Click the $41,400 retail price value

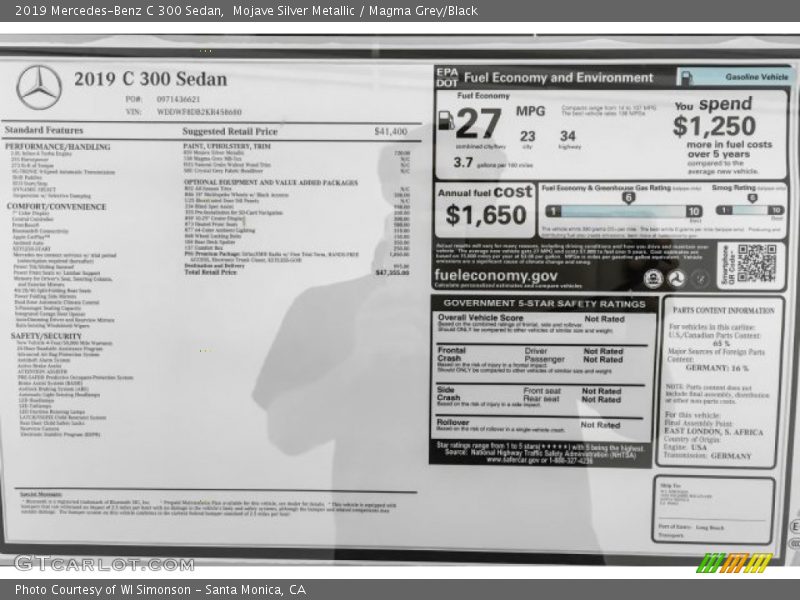[x=391, y=132]
